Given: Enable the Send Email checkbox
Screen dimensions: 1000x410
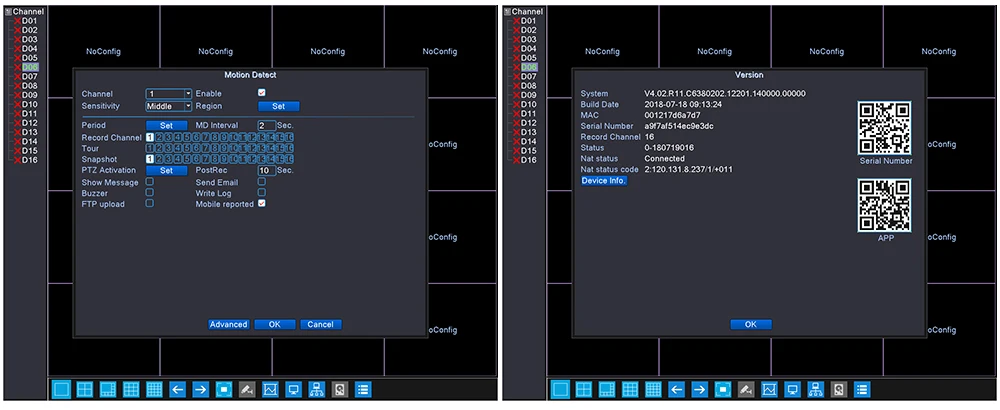Looking at the screenshot, I should [x=261, y=182].
